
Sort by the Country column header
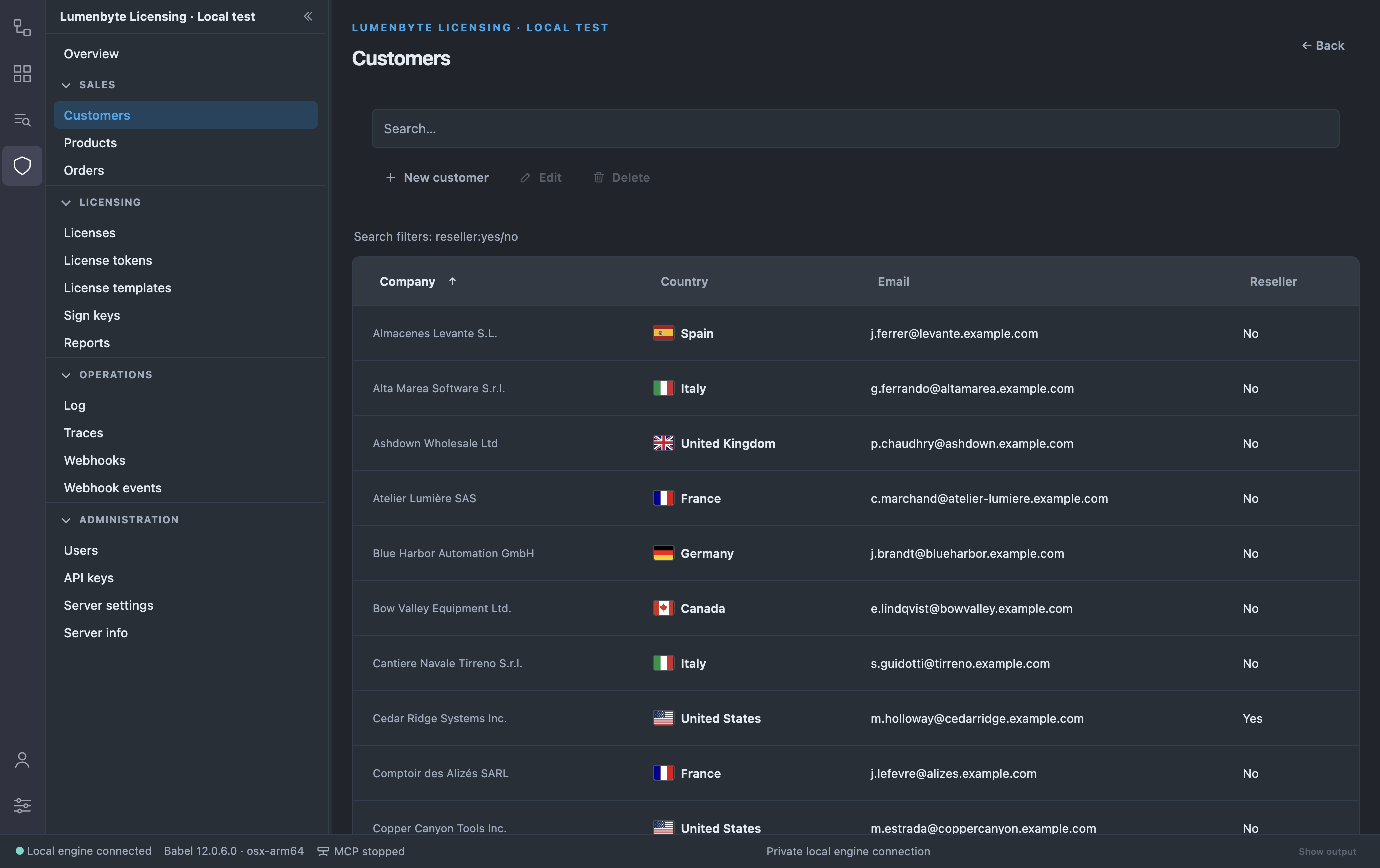(x=684, y=281)
